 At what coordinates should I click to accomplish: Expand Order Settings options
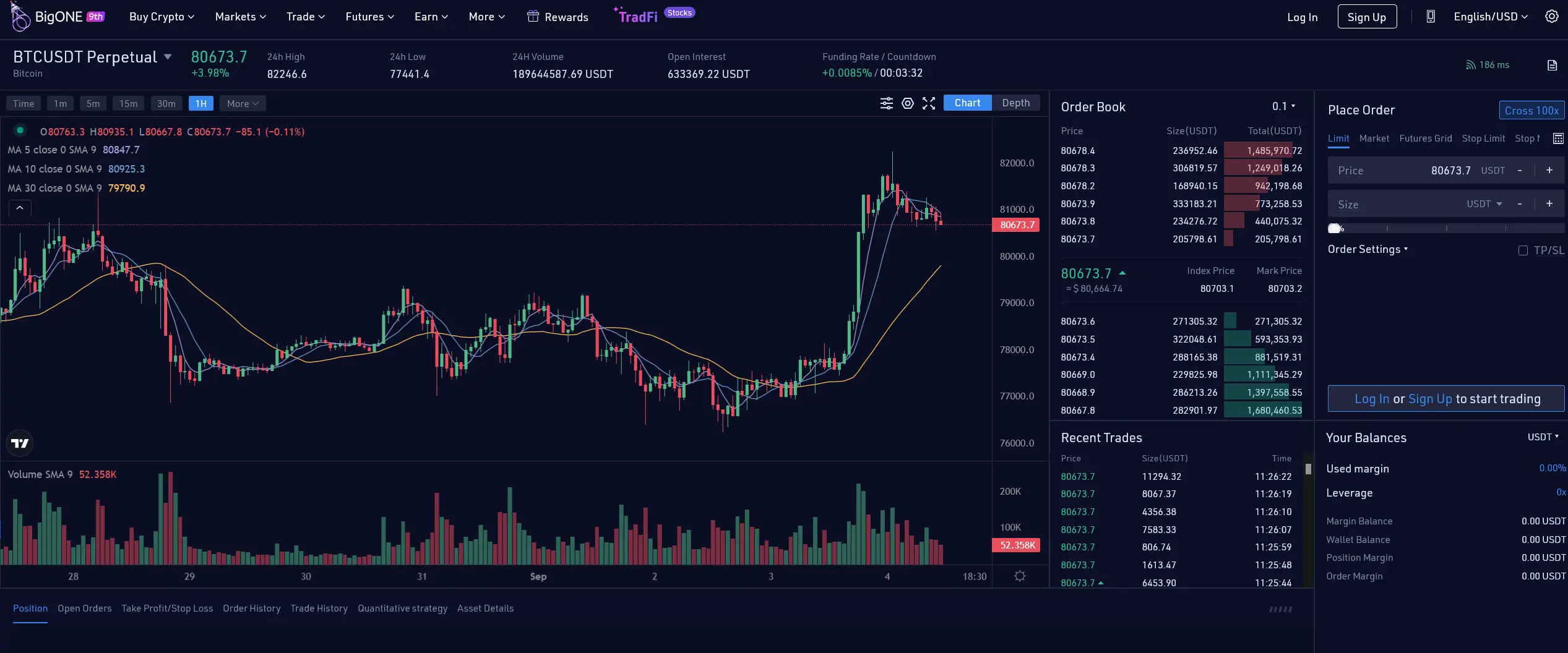[1368, 249]
